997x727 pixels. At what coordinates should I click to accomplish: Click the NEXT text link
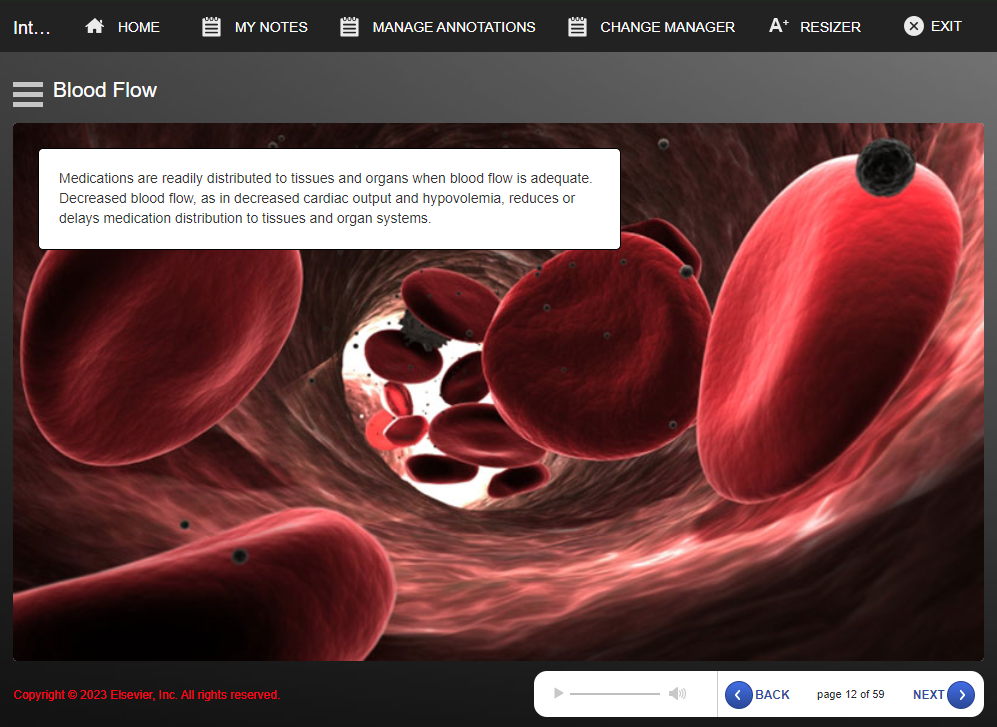[x=928, y=694]
